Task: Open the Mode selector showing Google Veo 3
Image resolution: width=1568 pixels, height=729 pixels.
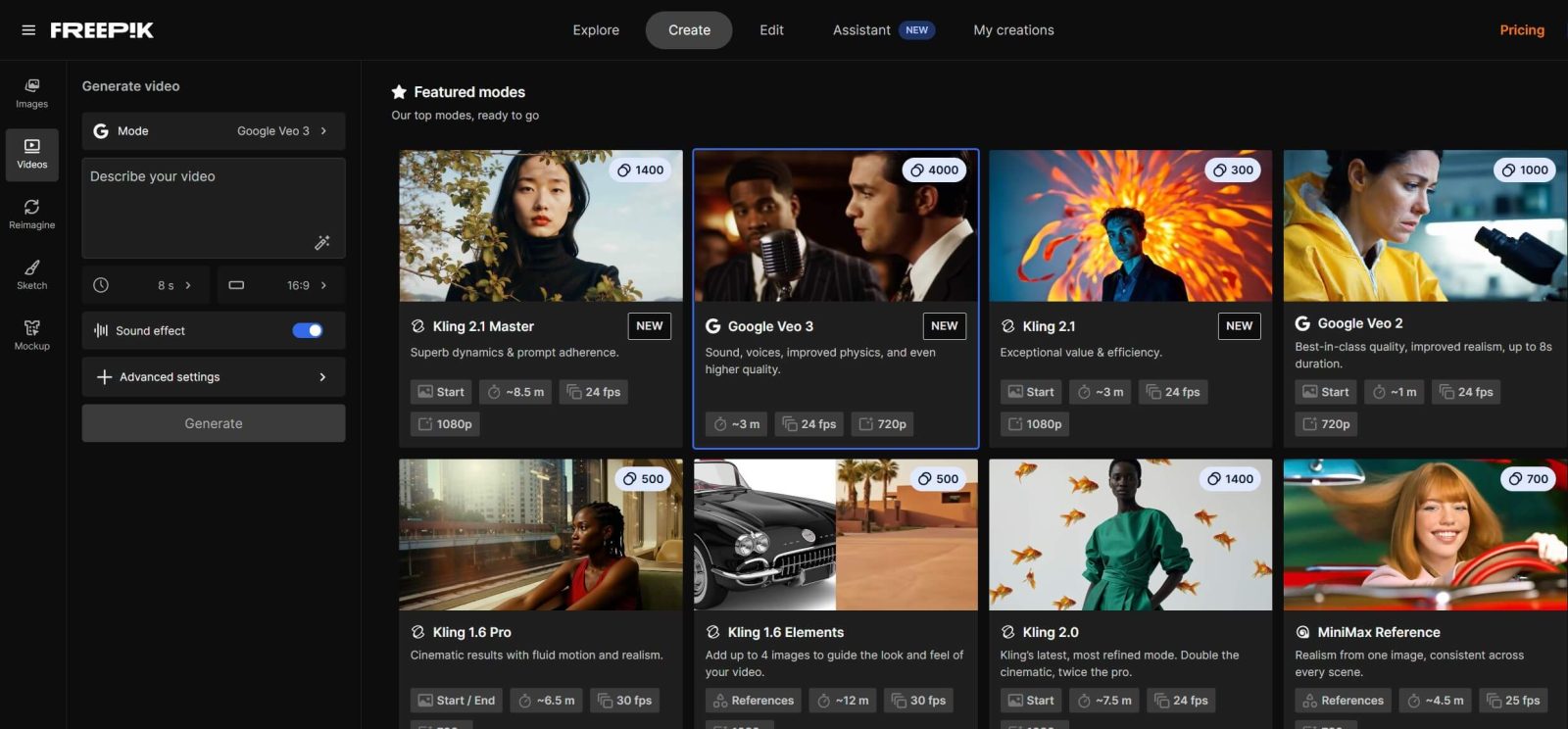Action: 213,131
